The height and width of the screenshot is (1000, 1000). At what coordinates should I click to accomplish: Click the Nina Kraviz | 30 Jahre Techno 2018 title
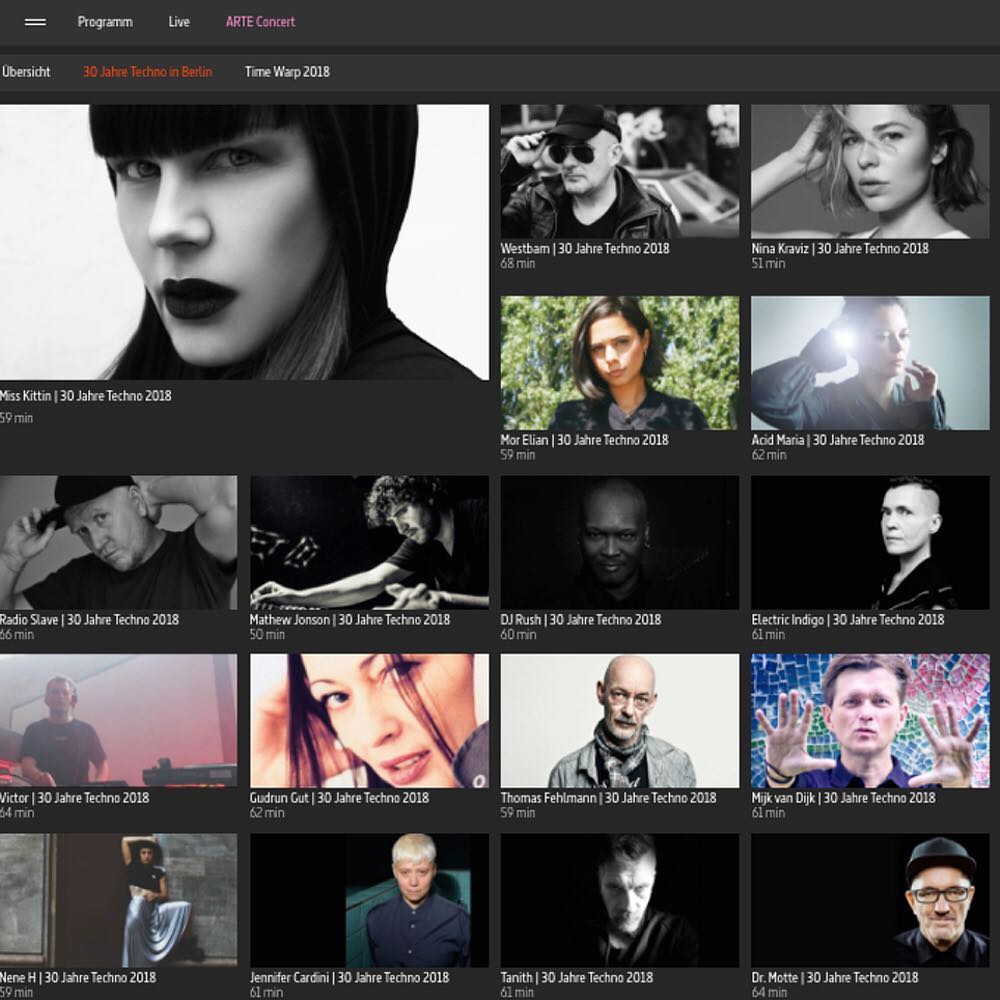click(840, 249)
